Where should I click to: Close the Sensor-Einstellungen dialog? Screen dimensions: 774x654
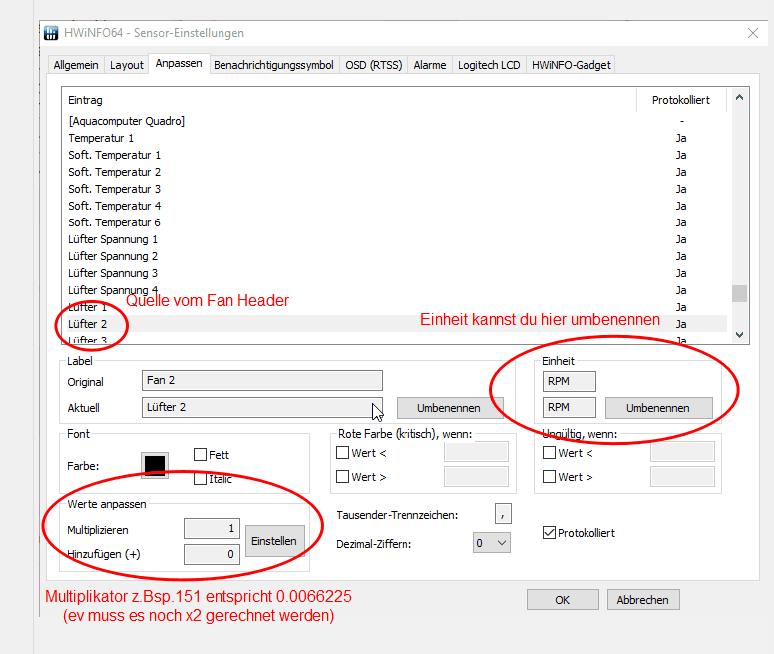pyautogui.click(x=753, y=33)
